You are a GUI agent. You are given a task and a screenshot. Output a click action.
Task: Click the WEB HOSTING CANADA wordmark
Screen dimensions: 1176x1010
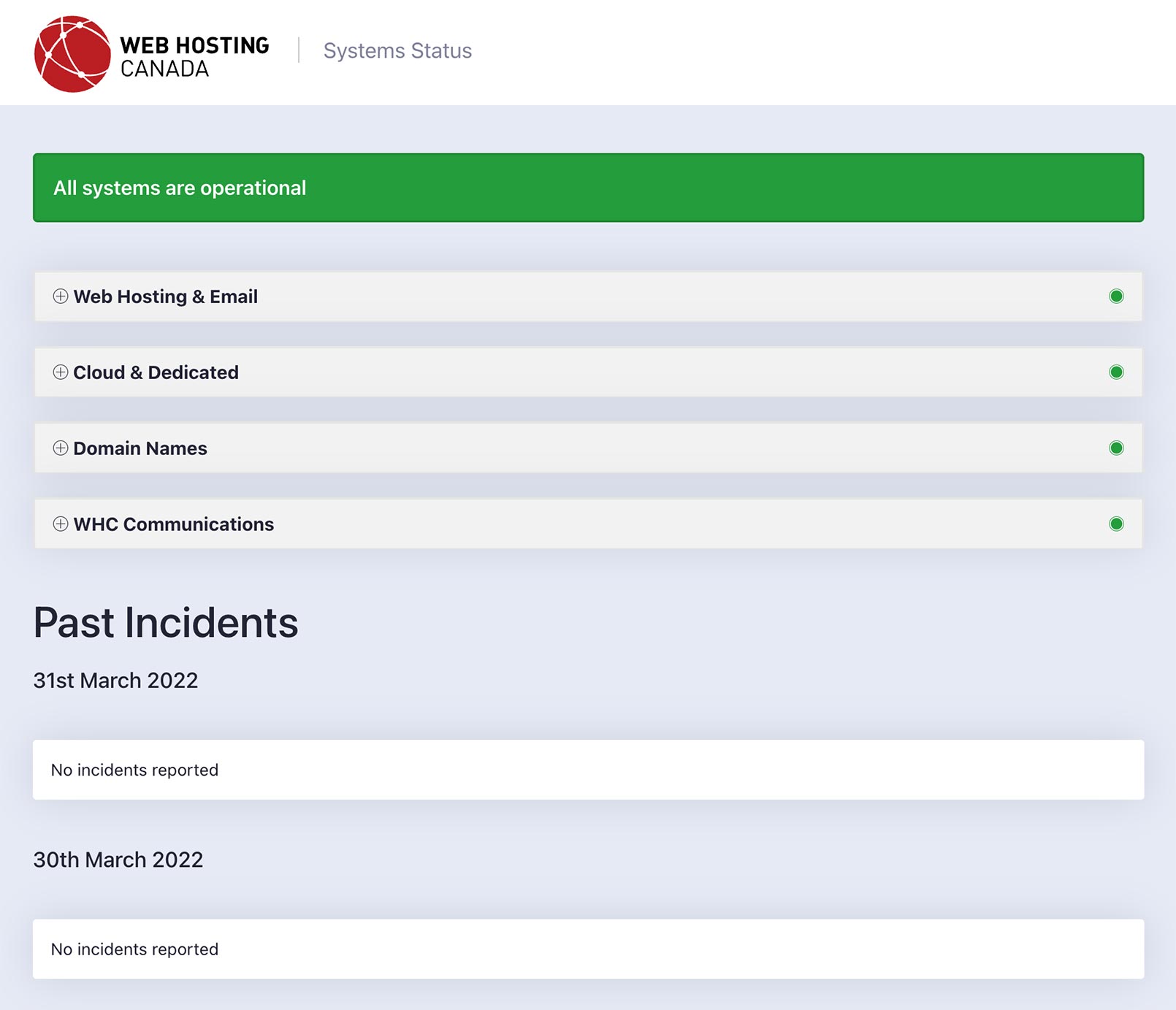pyautogui.click(x=194, y=57)
